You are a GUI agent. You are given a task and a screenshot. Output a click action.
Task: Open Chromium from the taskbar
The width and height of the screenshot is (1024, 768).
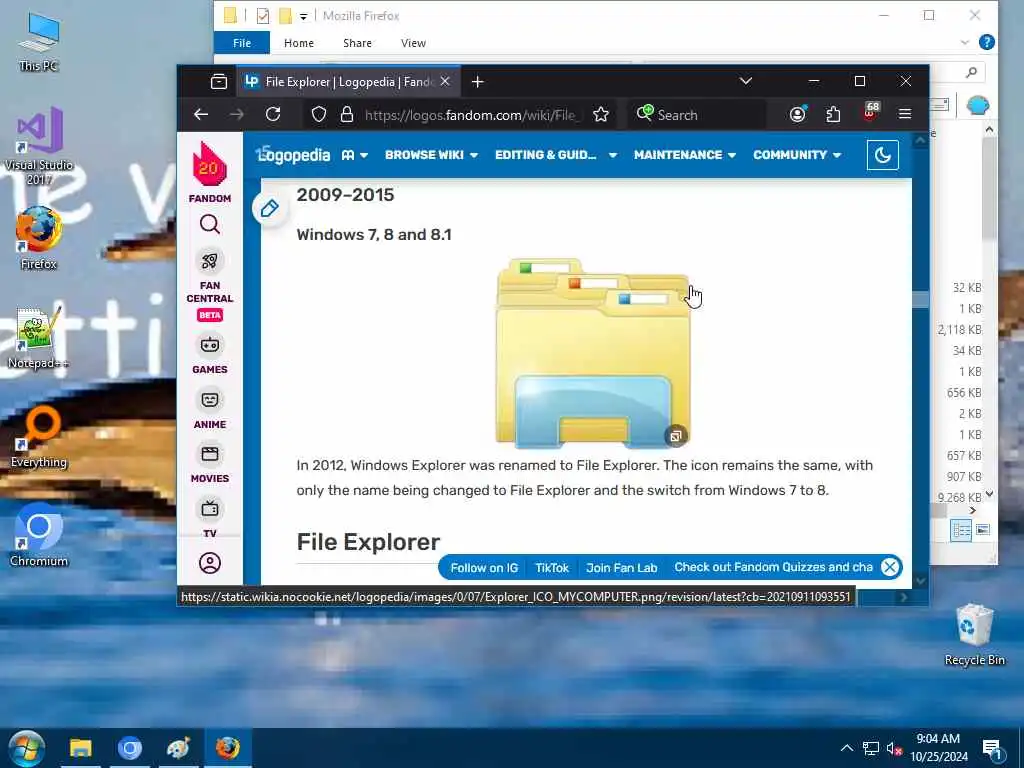coord(129,748)
